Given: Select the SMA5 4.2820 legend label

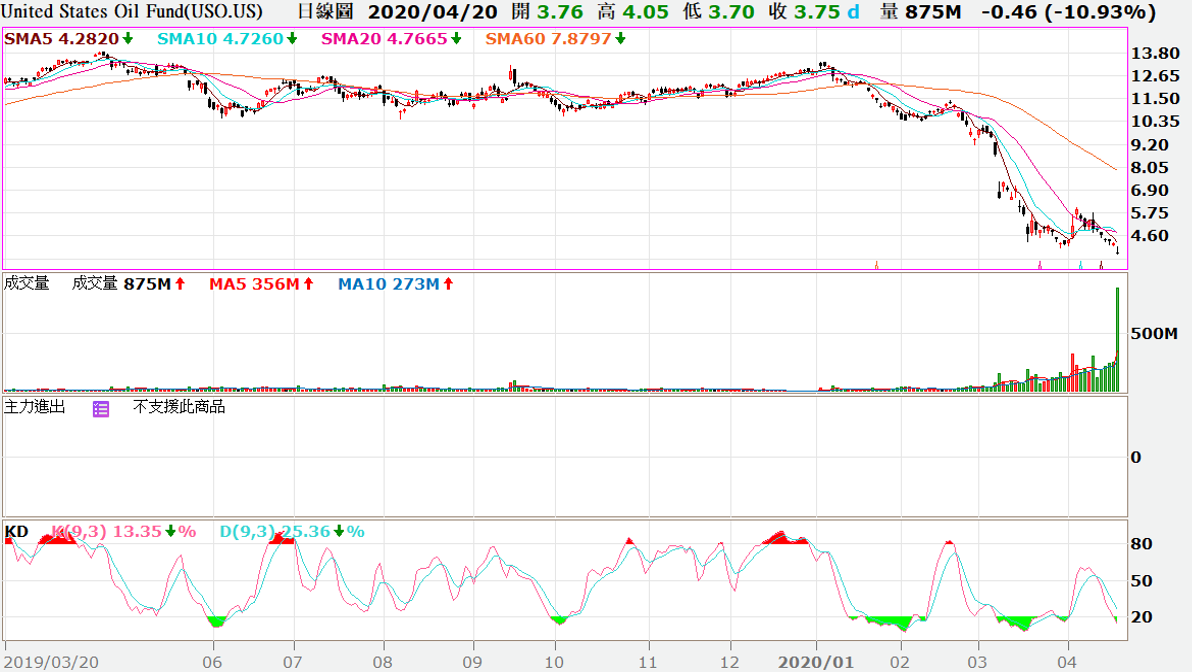Looking at the screenshot, I should 62,39.
